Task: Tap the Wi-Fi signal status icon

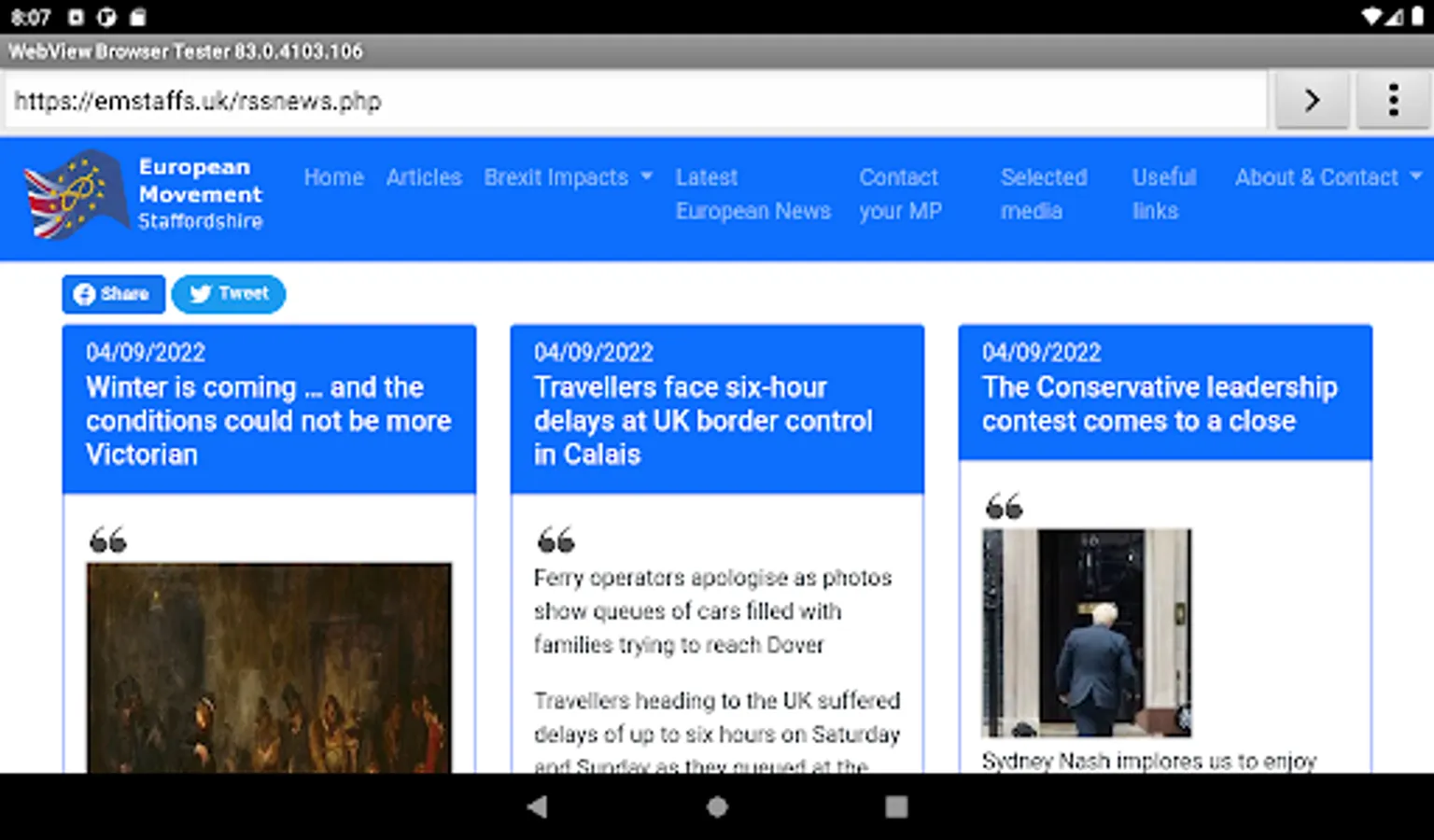Action: coord(1371,17)
